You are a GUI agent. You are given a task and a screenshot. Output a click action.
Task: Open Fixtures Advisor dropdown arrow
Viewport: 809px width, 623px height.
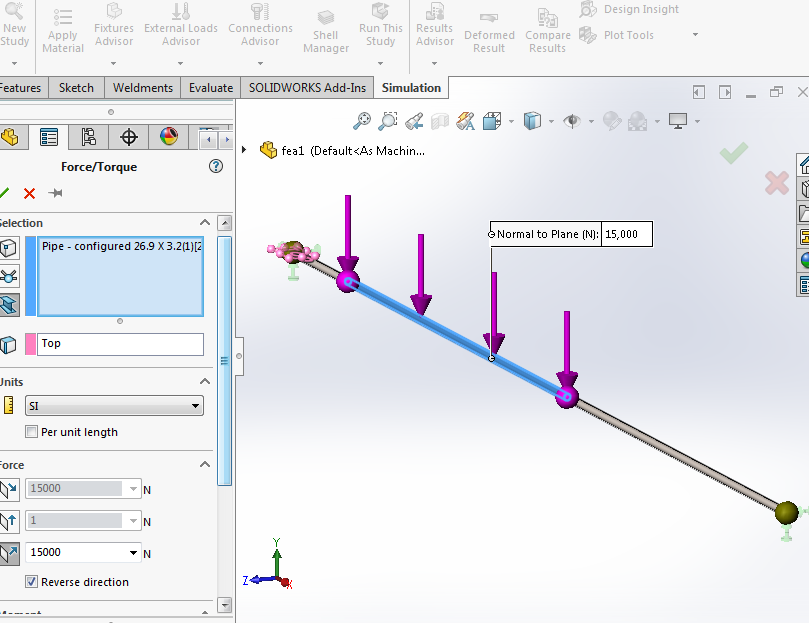114,63
